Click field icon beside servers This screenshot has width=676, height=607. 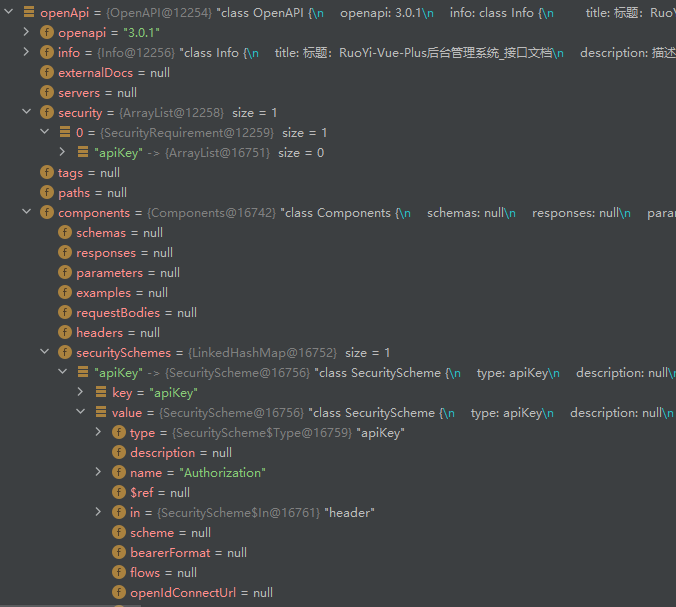[x=47, y=92]
